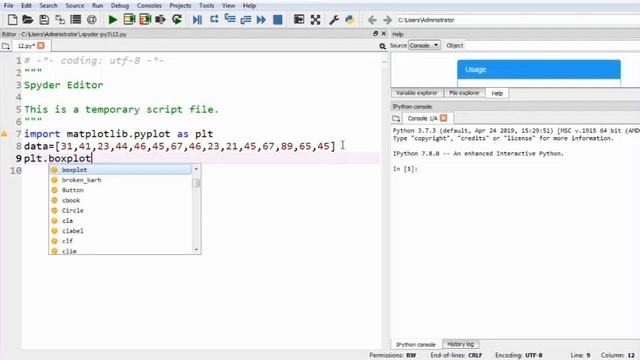
Task: Open the Help menu
Action: (249, 6)
